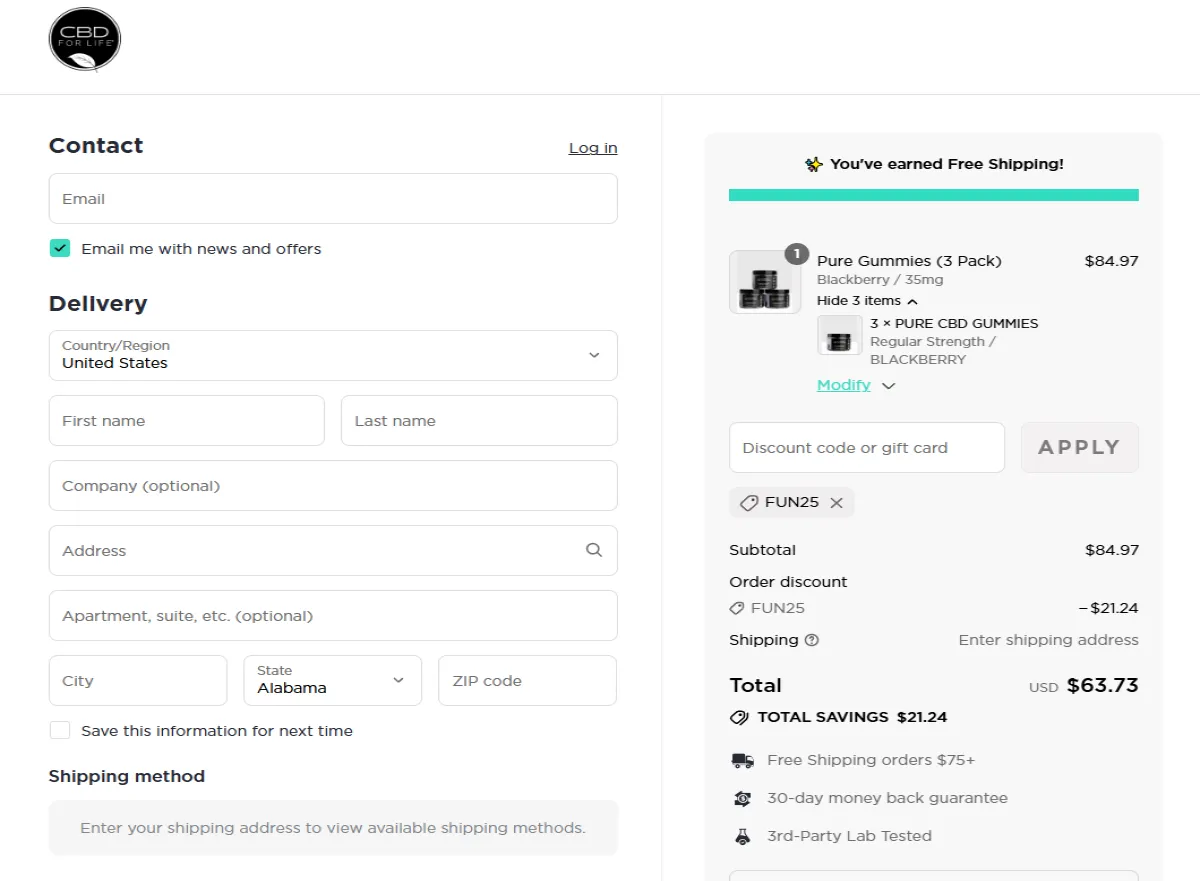Image resolution: width=1200 pixels, height=881 pixels.
Task: Click the 30-day money back guarantee icon
Action: (742, 798)
